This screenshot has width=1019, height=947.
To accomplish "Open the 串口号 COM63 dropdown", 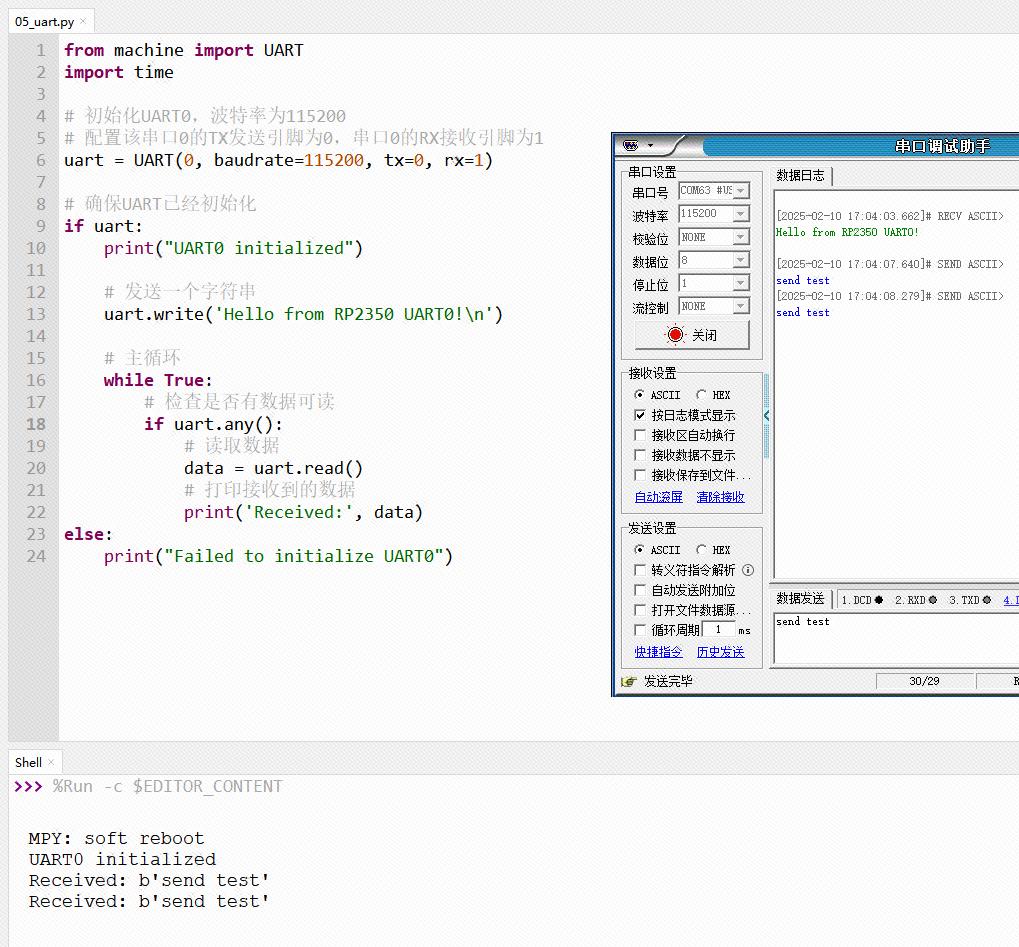I will [x=741, y=190].
